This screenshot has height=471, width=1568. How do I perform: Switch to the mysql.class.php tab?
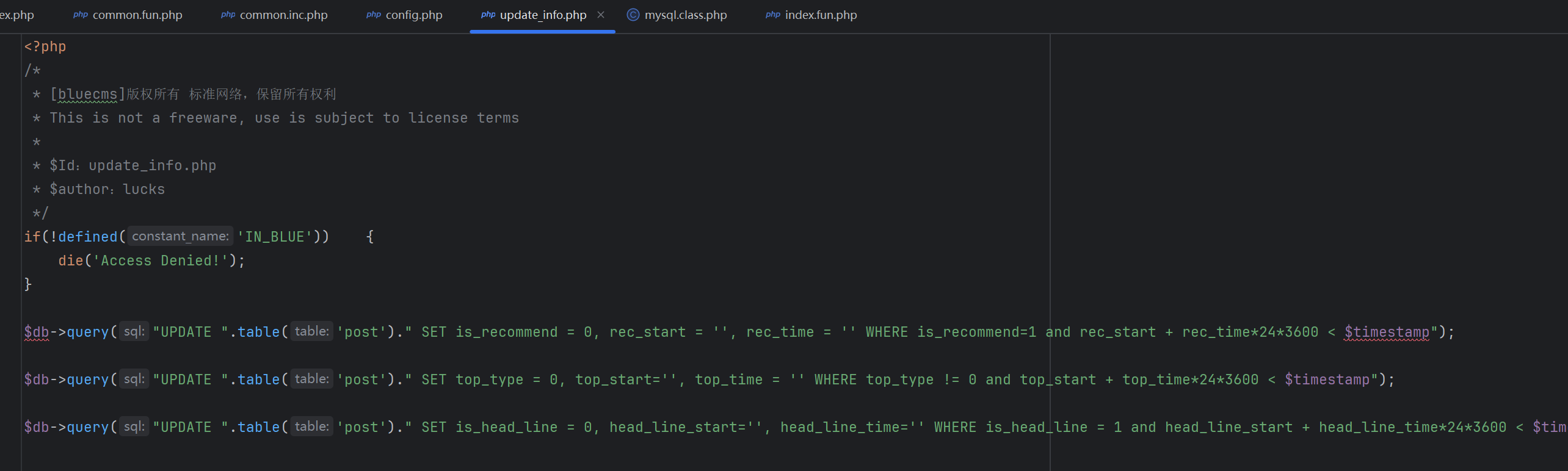[x=677, y=15]
